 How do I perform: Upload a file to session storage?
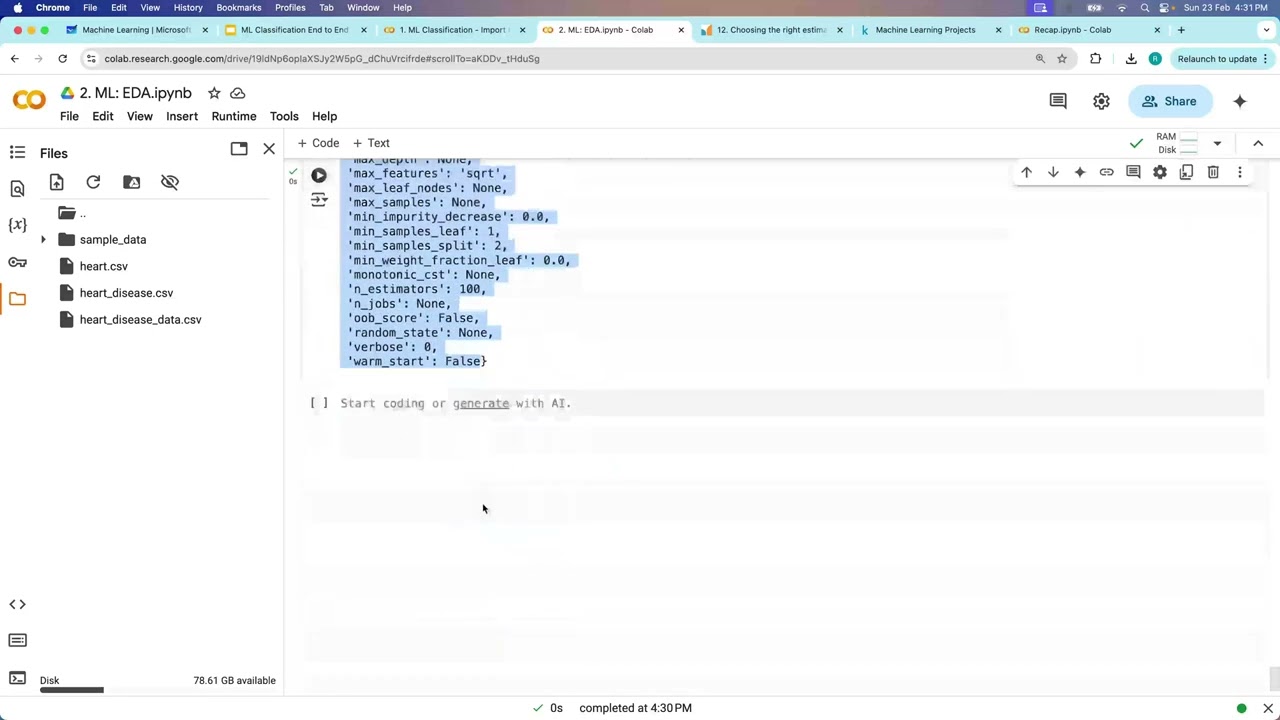(56, 182)
